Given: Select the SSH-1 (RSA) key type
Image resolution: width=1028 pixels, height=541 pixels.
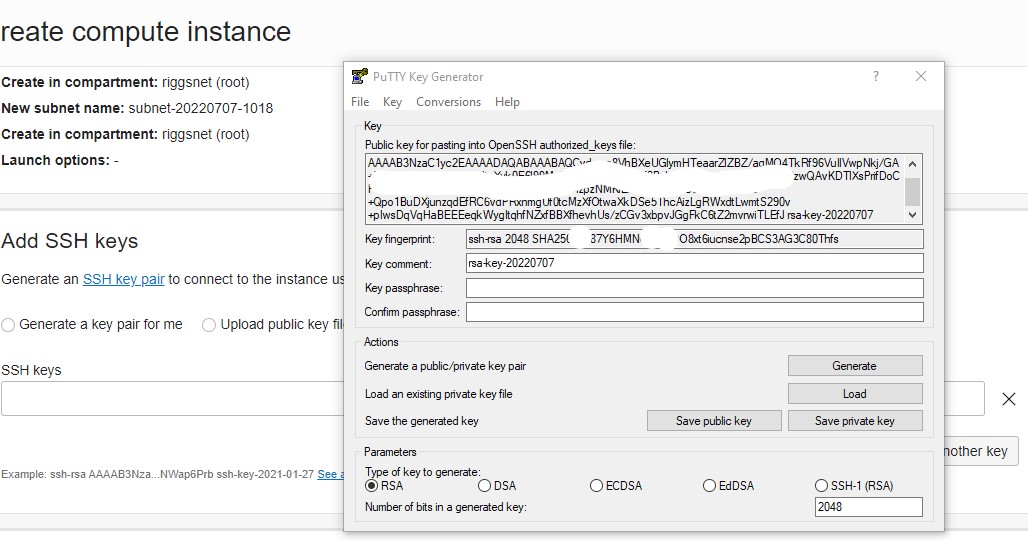Looking at the screenshot, I should (x=854, y=486).
